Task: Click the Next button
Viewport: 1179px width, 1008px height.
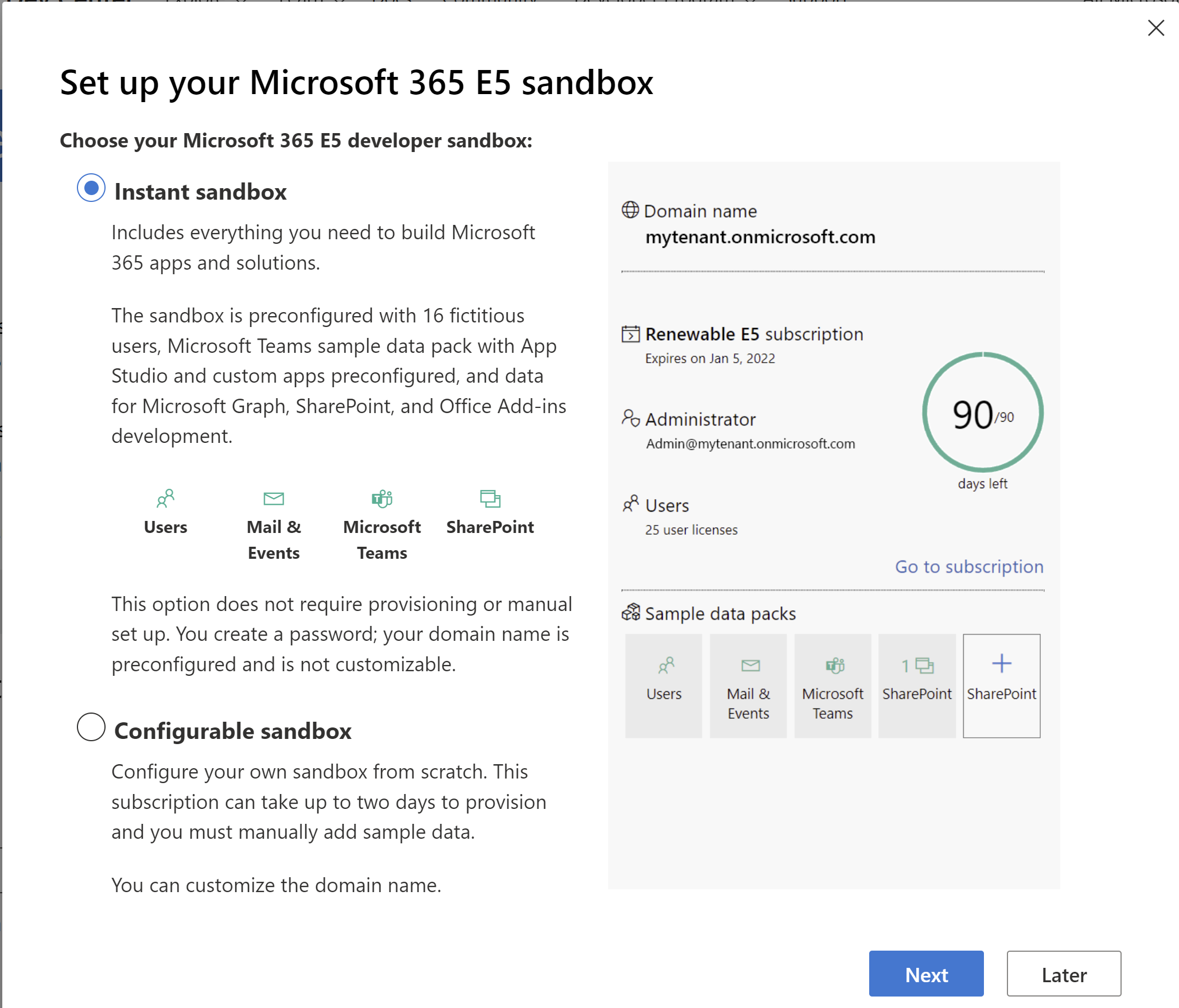Action: [925, 974]
